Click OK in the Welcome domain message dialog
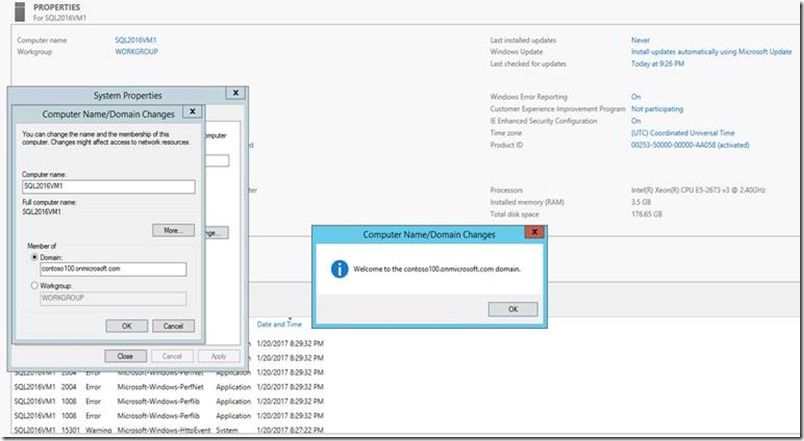Viewport: 804px width, 441px height. (x=513, y=309)
